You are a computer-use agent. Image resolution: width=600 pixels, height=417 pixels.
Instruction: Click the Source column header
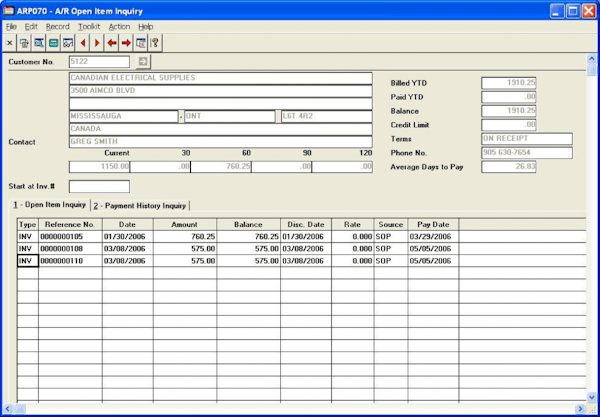pyautogui.click(x=391, y=225)
